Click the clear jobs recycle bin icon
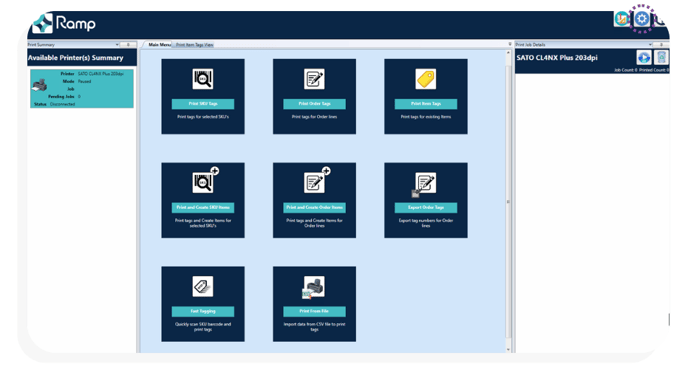 [x=661, y=58]
